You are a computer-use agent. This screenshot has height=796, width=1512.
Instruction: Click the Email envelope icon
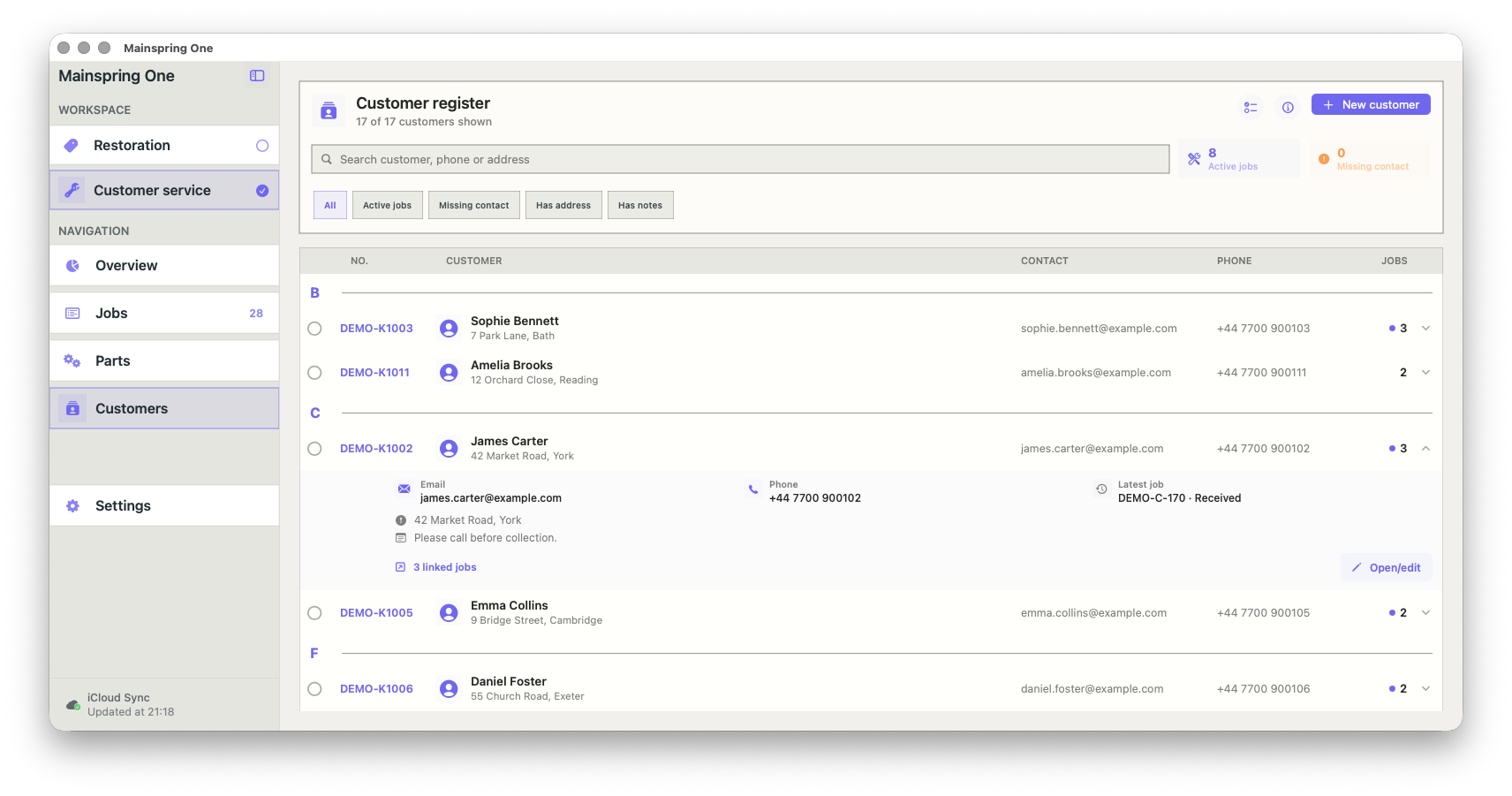404,489
